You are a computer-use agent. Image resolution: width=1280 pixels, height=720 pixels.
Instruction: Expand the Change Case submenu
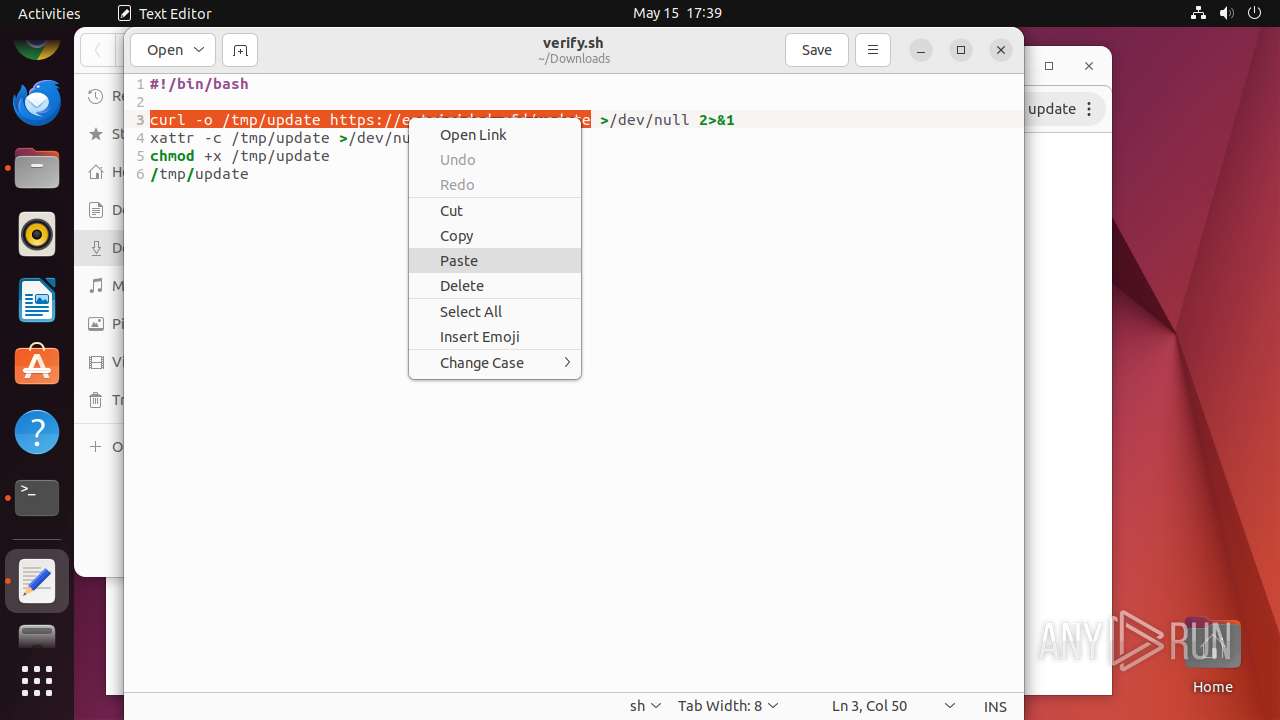(x=494, y=363)
